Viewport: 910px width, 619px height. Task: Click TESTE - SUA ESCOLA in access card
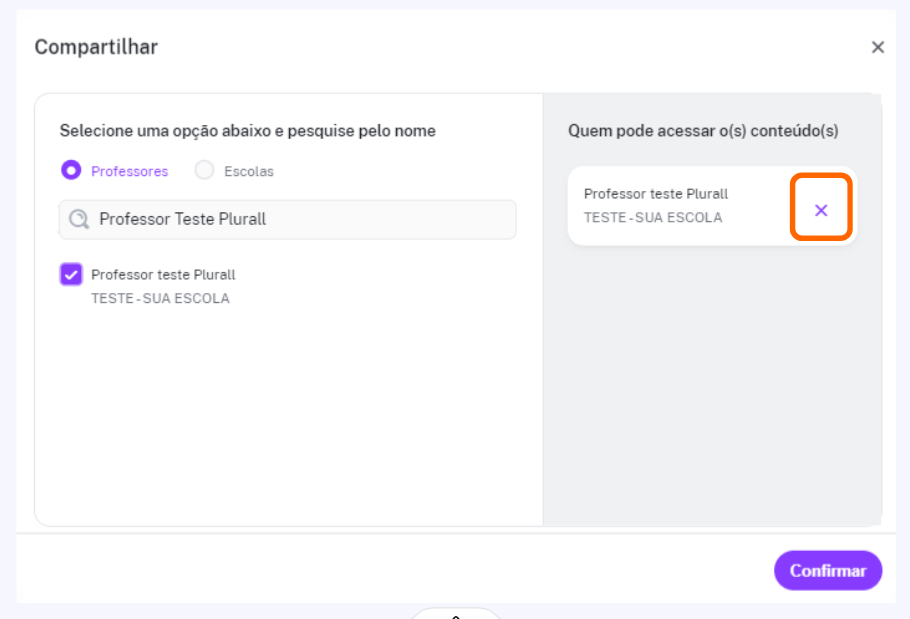(653, 218)
